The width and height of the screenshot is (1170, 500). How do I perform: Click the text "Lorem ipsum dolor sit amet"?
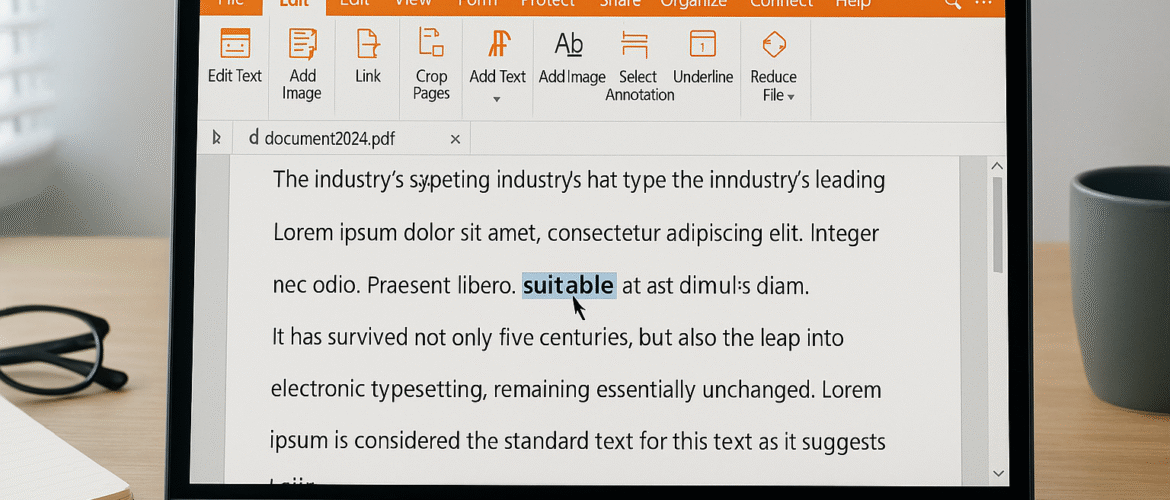point(405,234)
